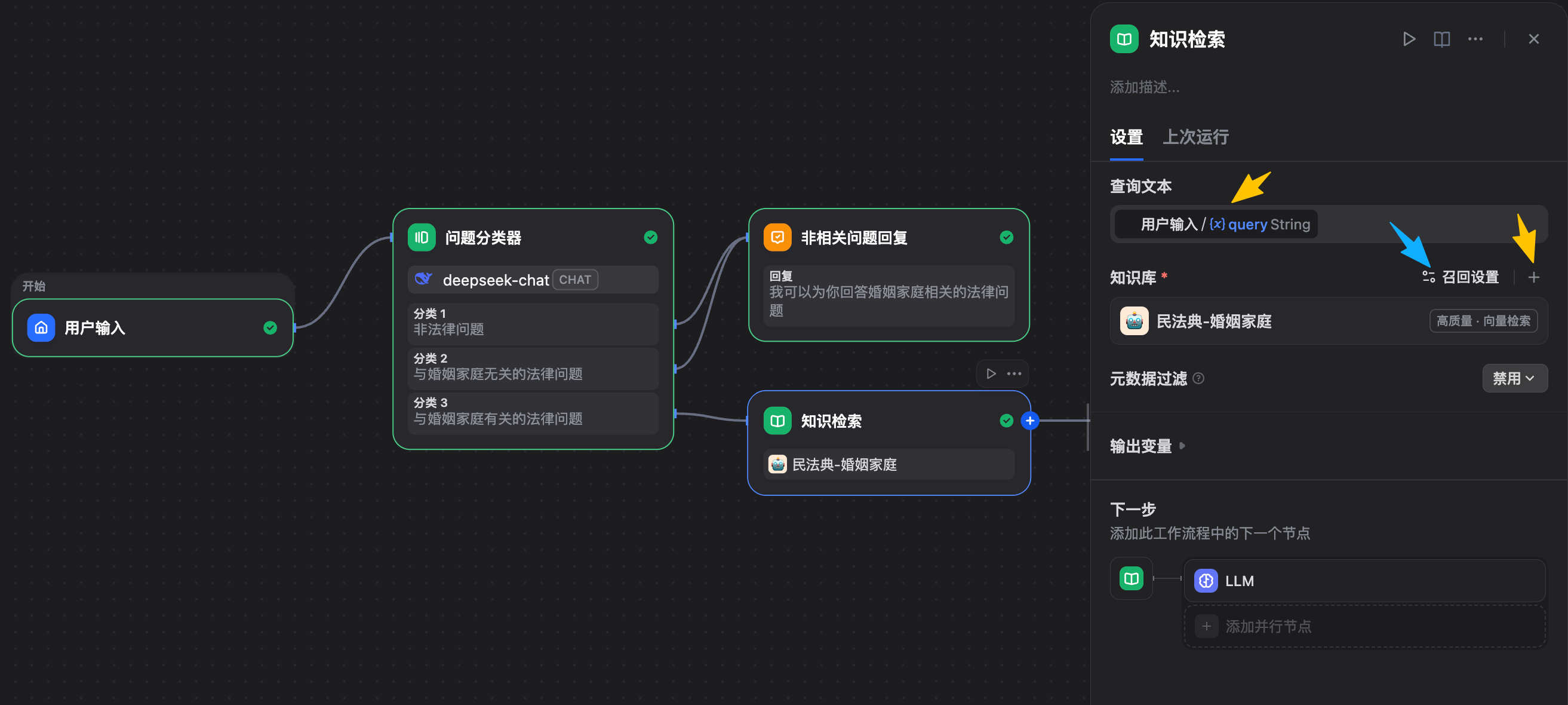Open the 禁用 metadata filter dropdown
This screenshot has height=705, width=1568.
click(x=1514, y=379)
